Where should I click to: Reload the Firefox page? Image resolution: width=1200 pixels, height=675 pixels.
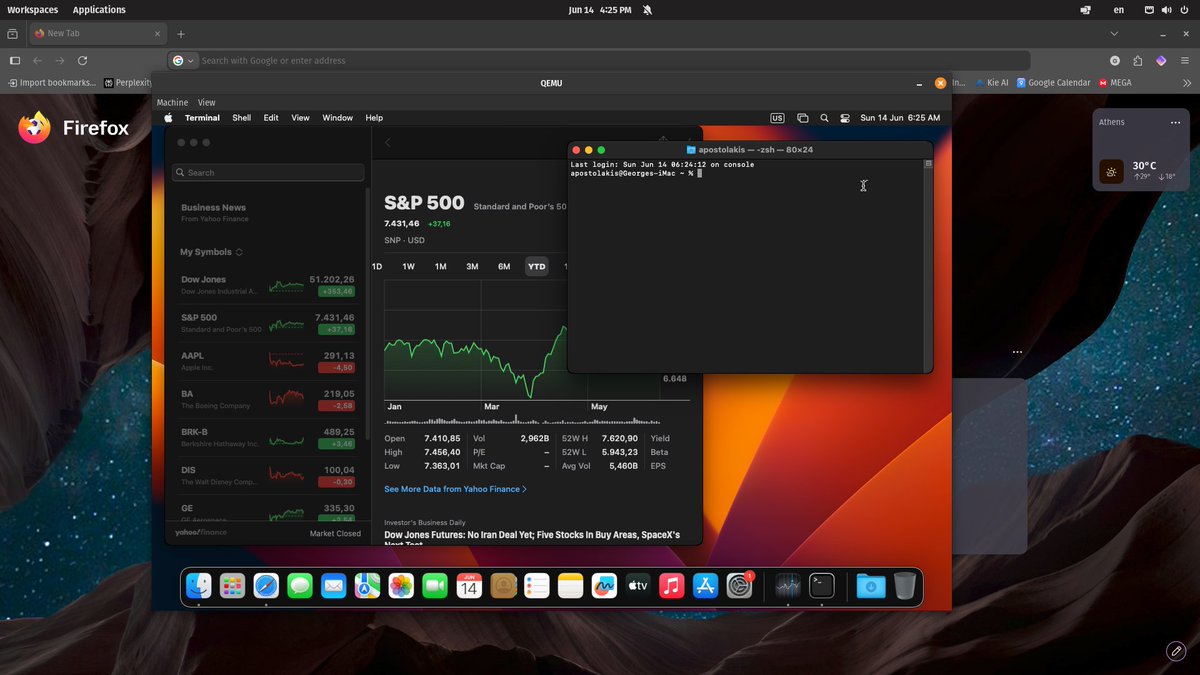click(82, 60)
